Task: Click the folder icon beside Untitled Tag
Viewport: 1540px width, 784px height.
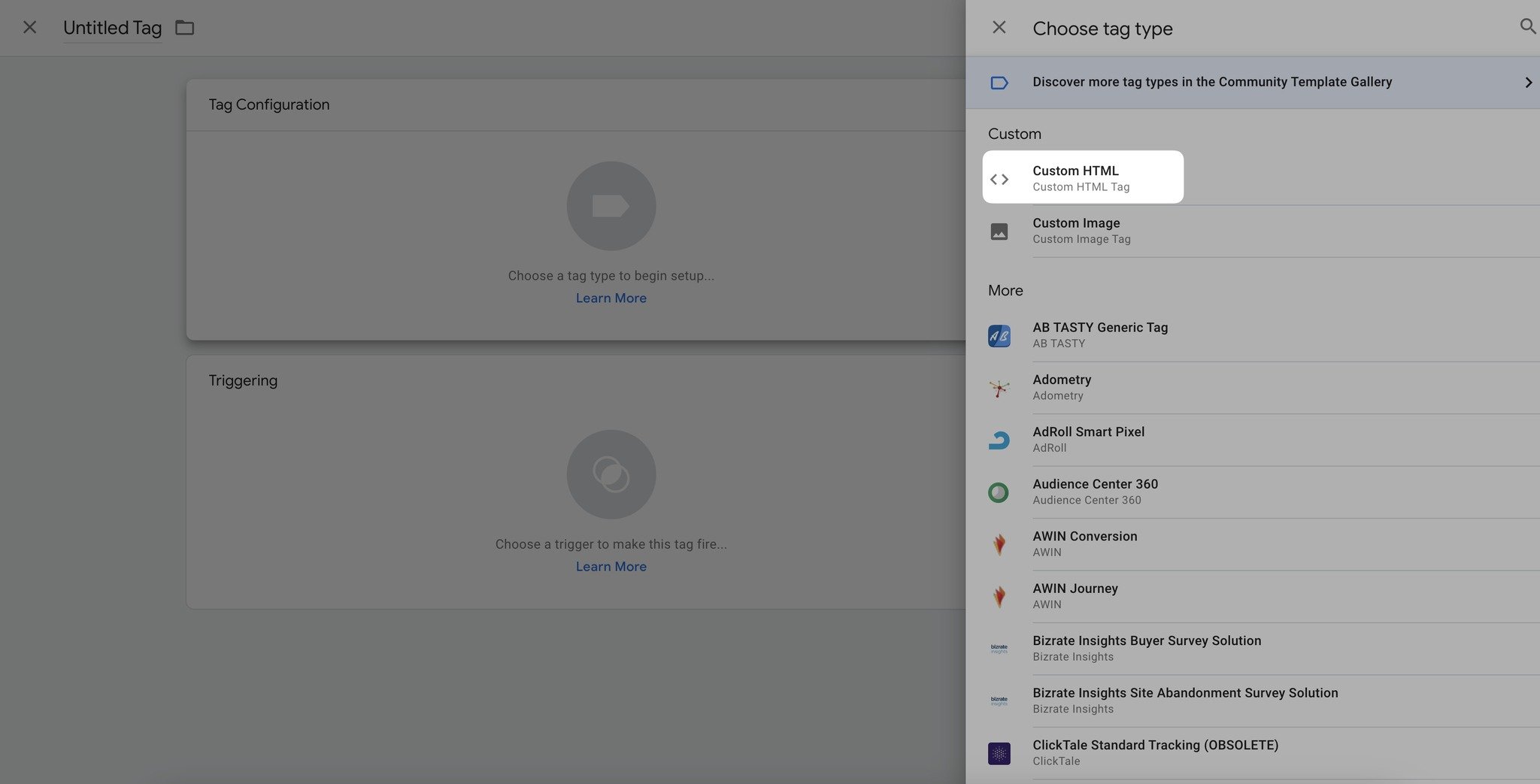Action: click(185, 27)
